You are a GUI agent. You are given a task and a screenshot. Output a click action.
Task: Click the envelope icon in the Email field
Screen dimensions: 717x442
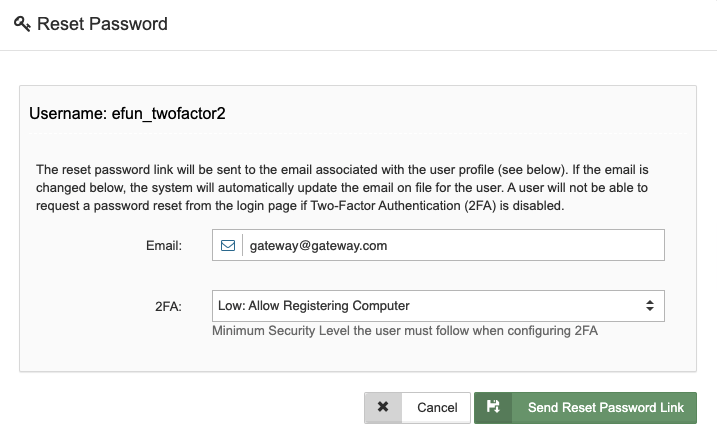[228, 246]
